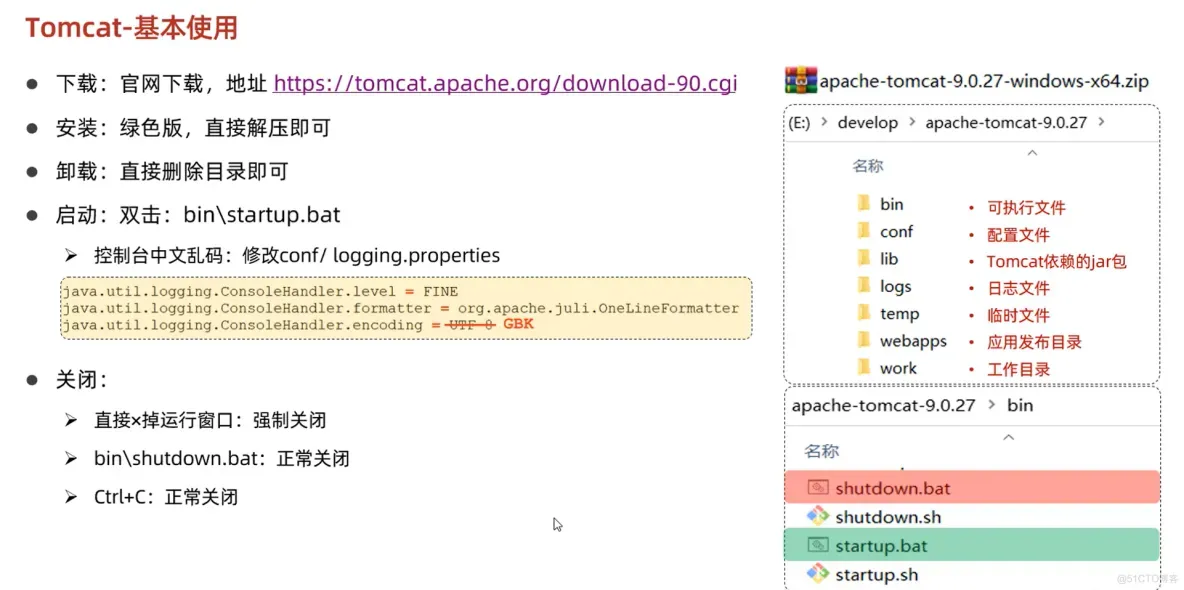Image resolution: width=1184 pixels, height=590 pixels.
Task: Expand chevron before bin in lower breadcrumb
Action: [x=991, y=406]
